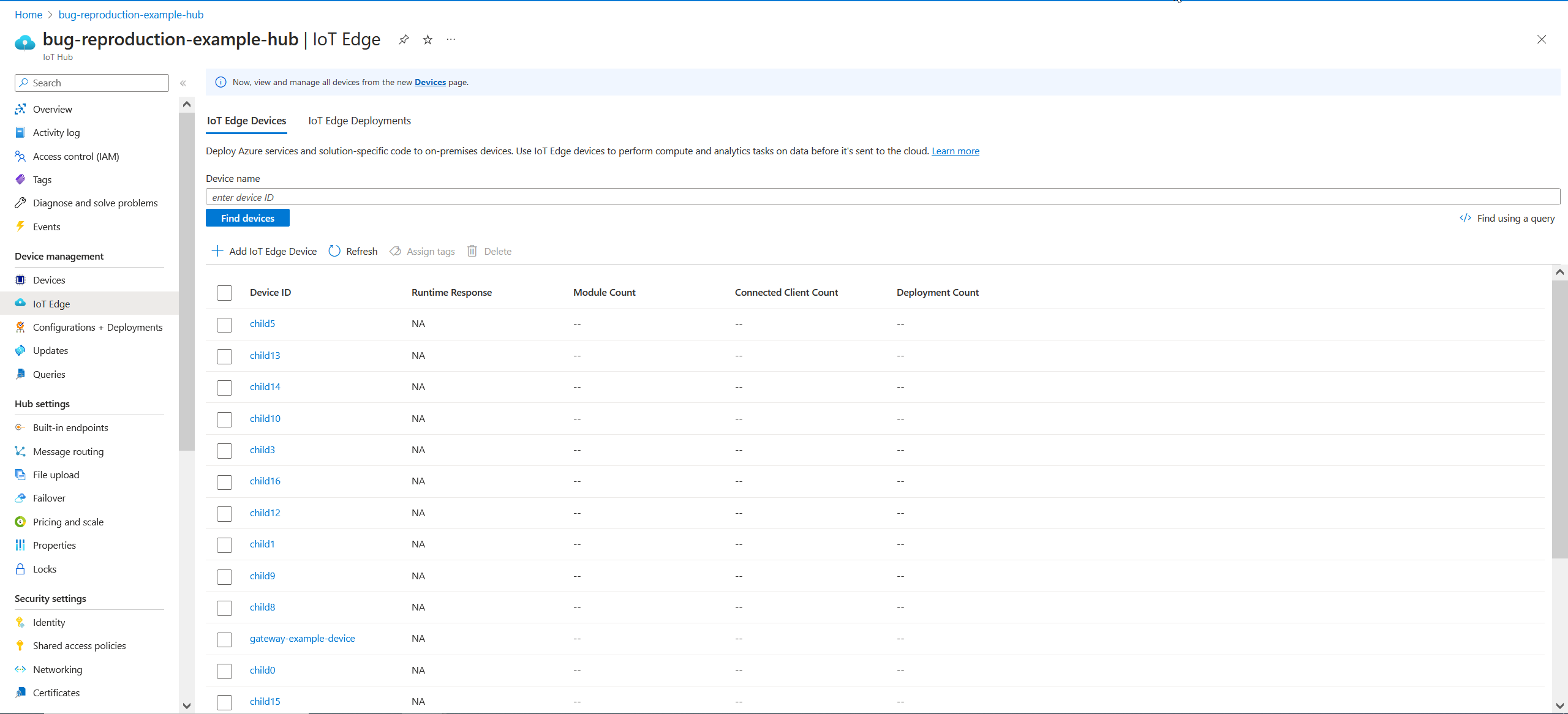Select the IoT Edge Devices tab
The height and width of the screenshot is (714, 1568).
click(246, 121)
